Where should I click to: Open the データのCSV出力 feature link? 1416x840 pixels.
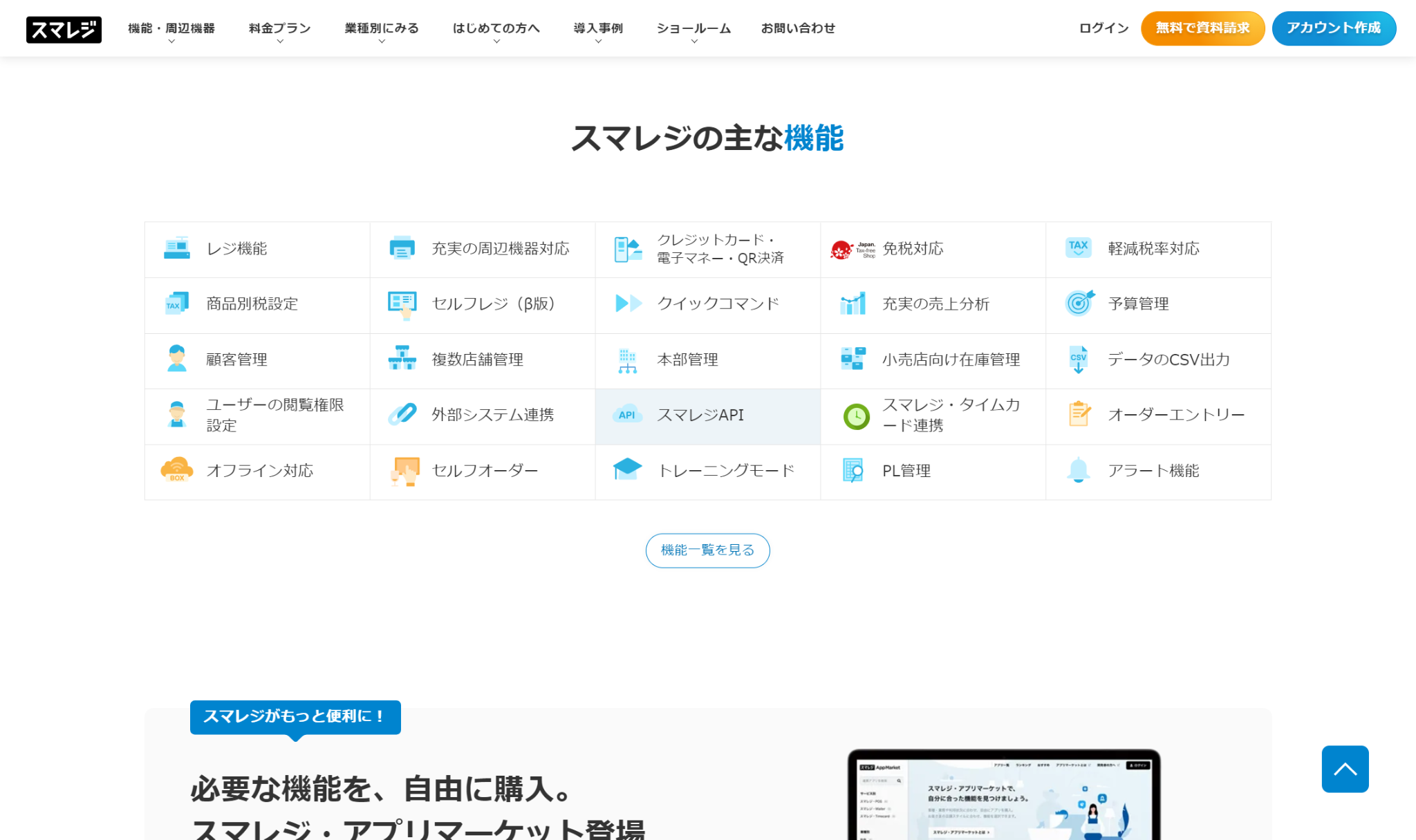pos(1158,361)
